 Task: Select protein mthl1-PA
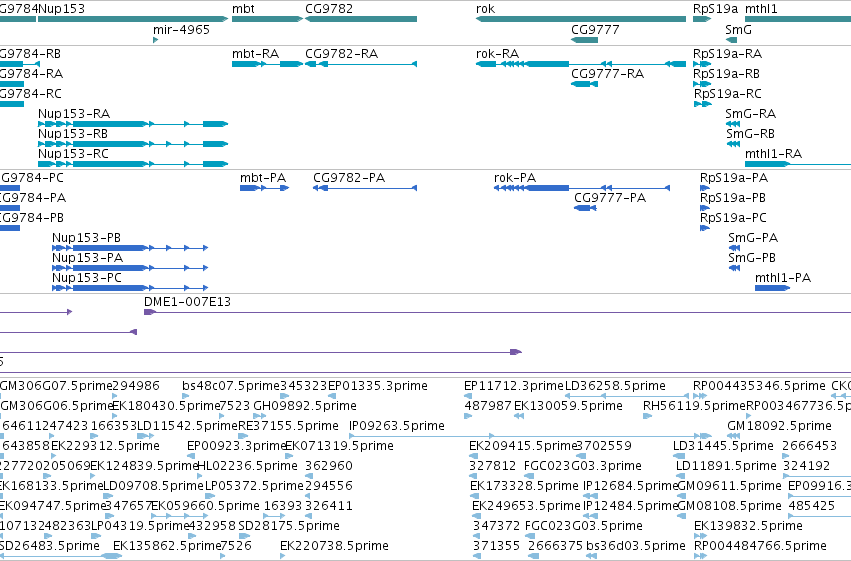point(783,278)
